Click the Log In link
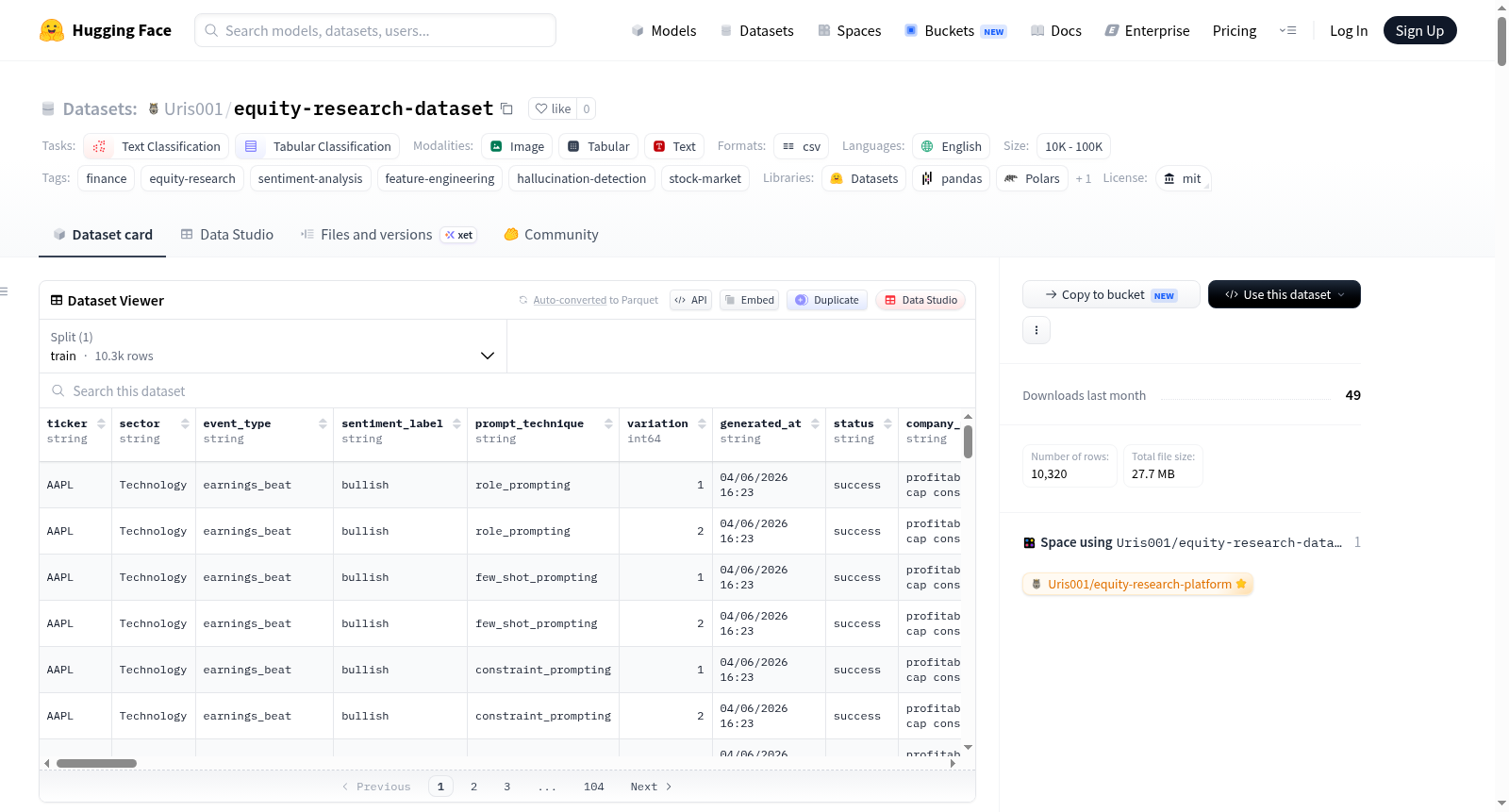 (1349, 30)
